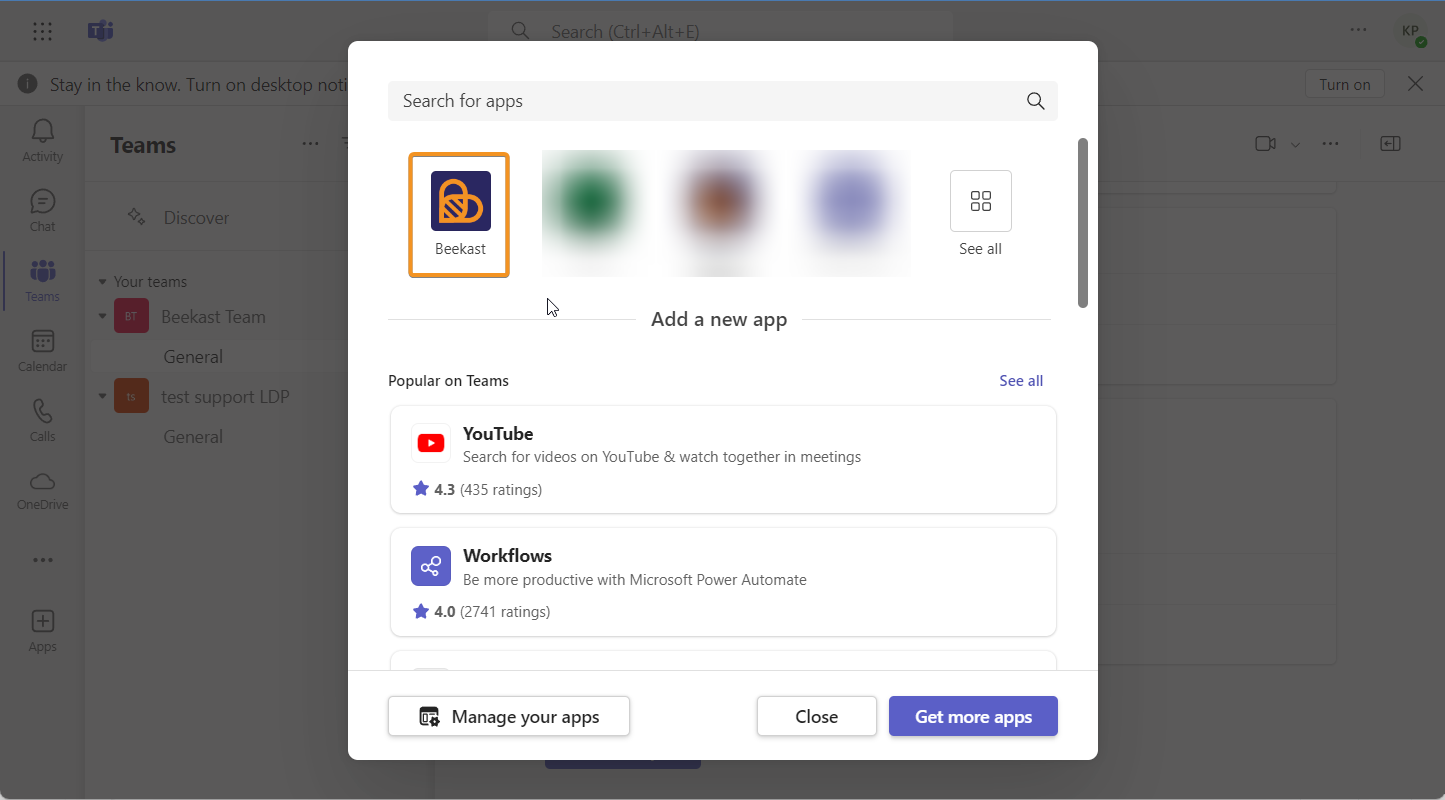Click Turn on for desktop notifications
The image size is (1445, 800).
coord(1345,84)
